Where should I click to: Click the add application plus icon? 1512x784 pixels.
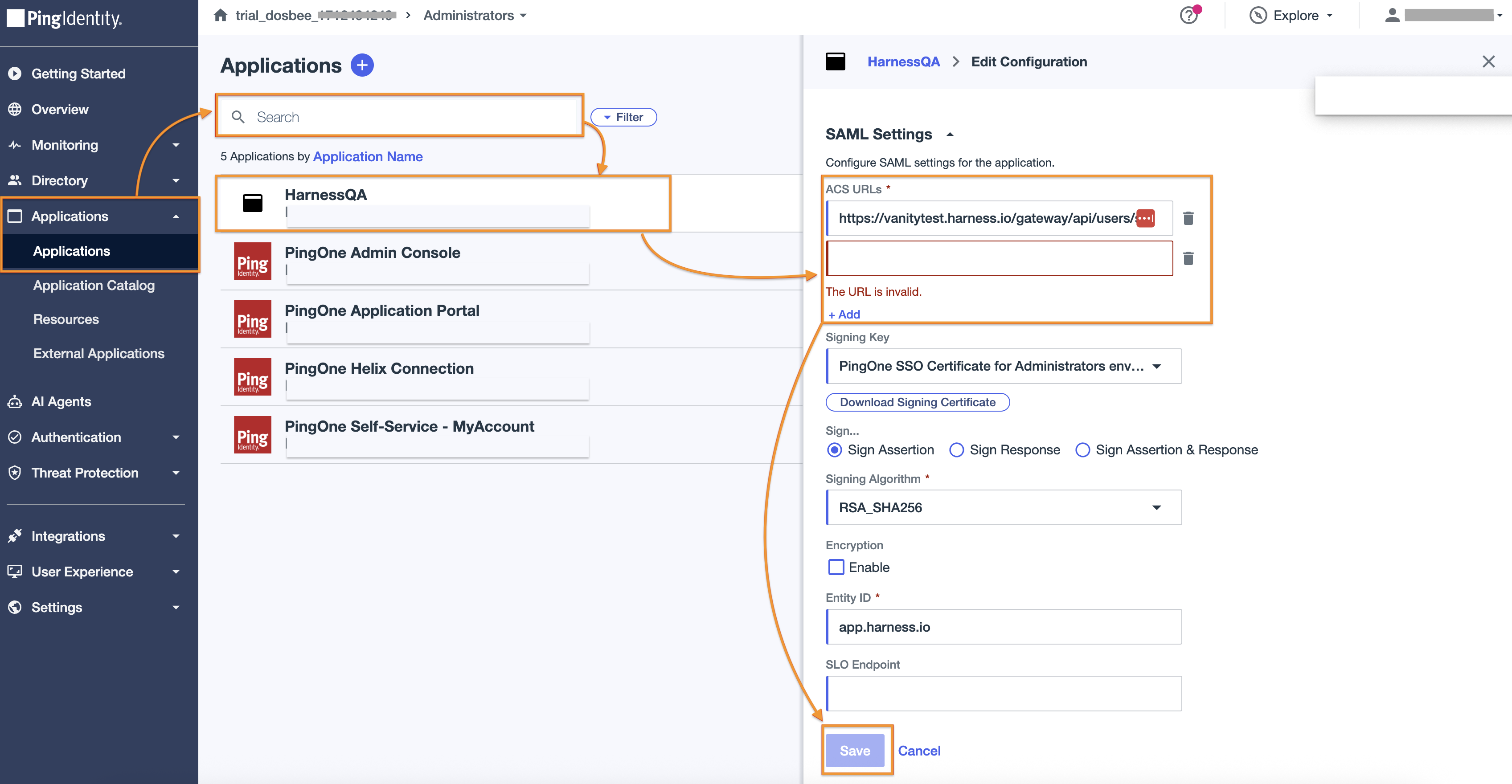(x=362, y=65)
